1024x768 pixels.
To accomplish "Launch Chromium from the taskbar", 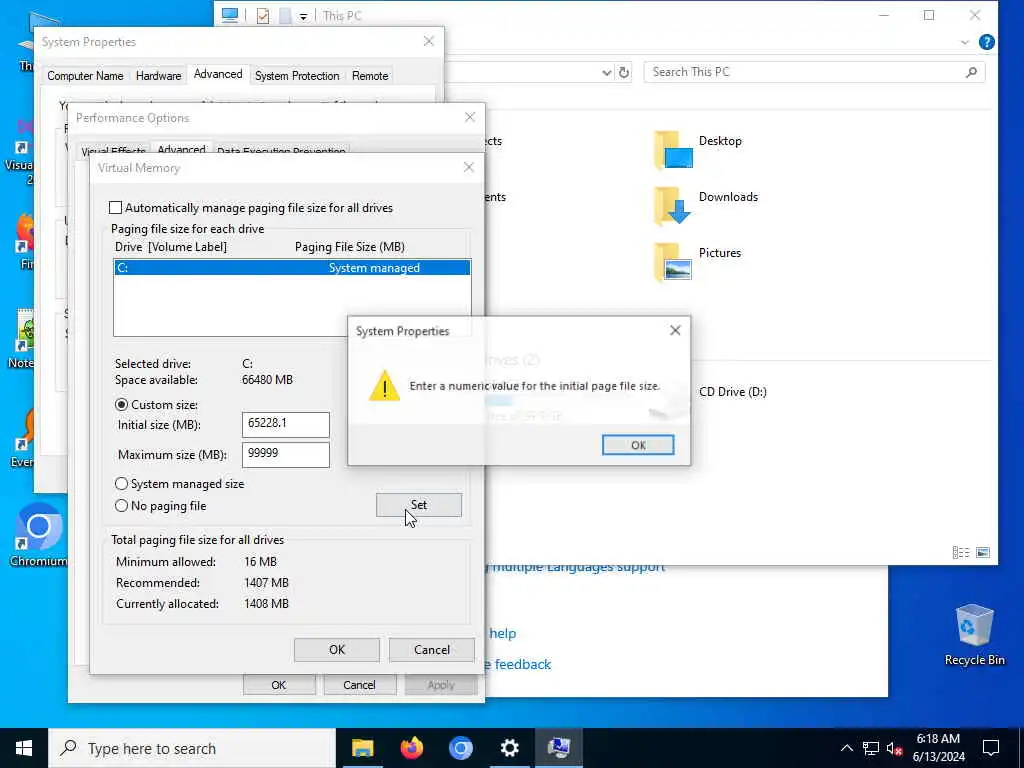I will tap(460, 748).
